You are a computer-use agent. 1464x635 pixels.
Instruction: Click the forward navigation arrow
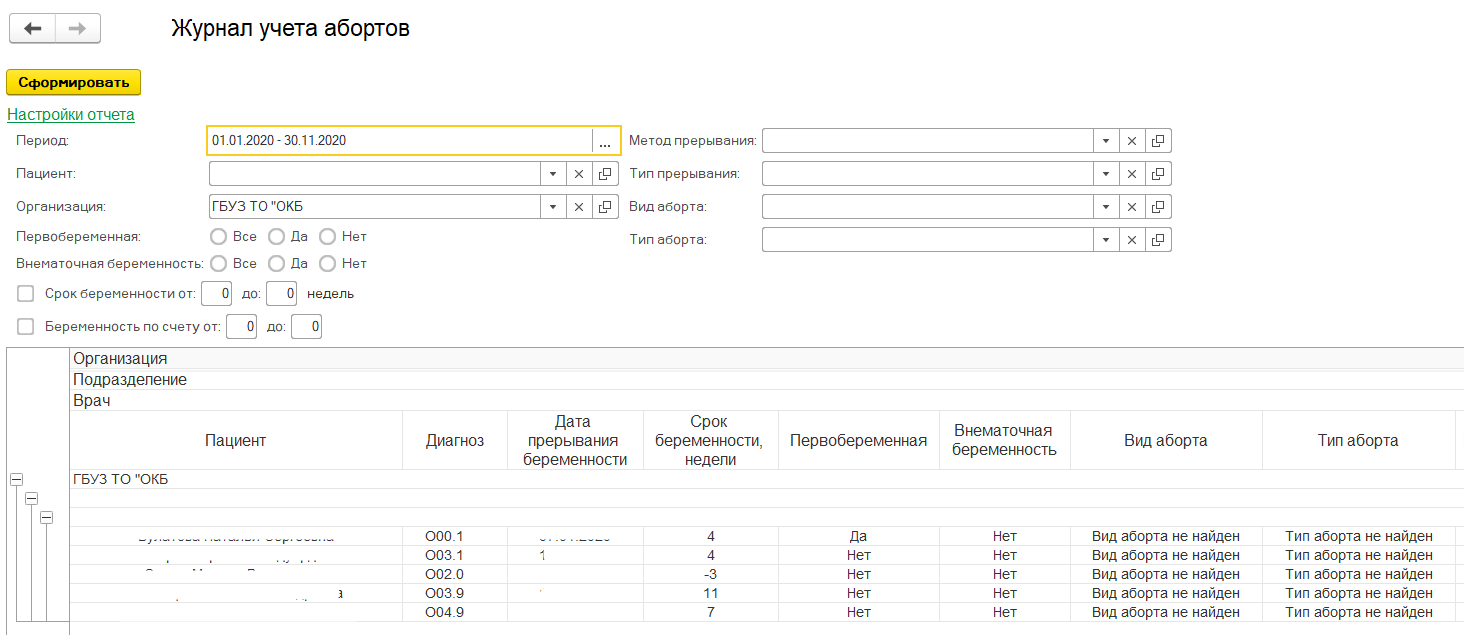coord(77,29)
